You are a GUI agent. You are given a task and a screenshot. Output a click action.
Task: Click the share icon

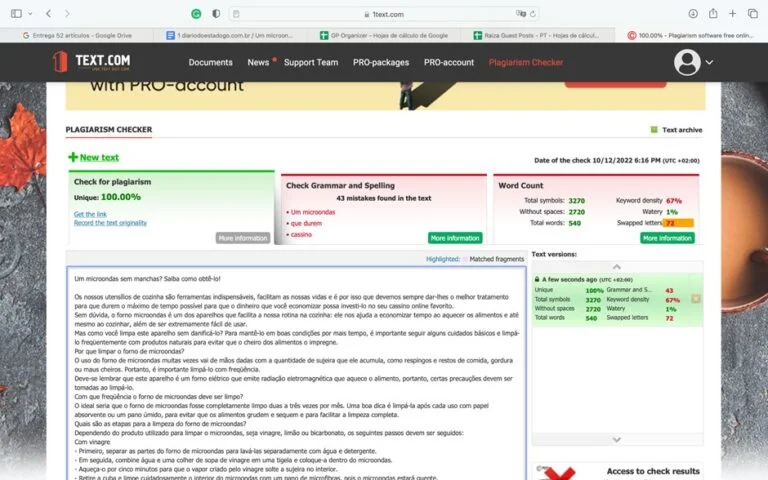tap(713, 13)
